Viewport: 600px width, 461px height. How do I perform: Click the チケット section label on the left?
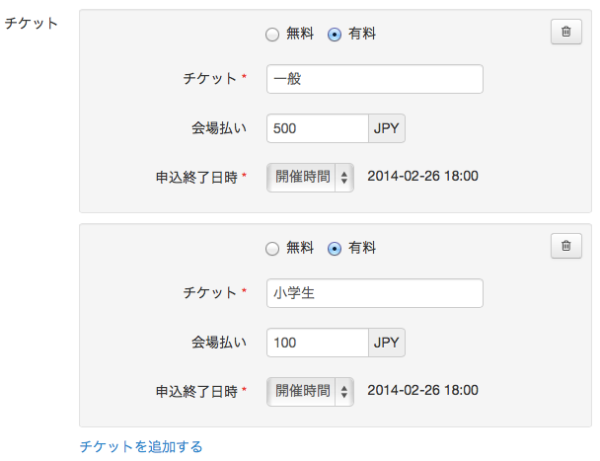[x=31, y=22]
